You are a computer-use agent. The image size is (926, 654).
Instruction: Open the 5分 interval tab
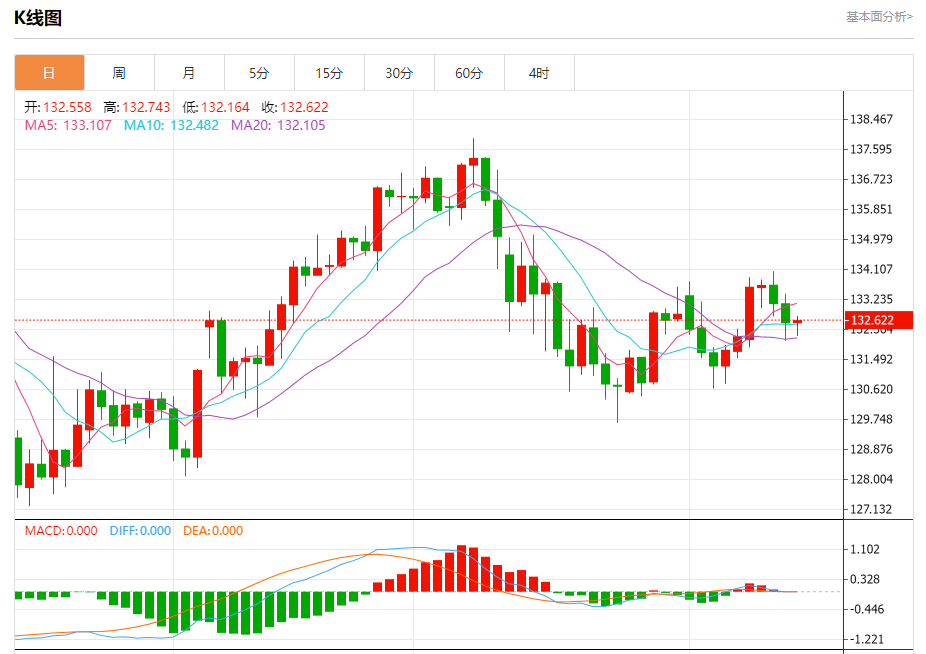click(x=259, y=73)
